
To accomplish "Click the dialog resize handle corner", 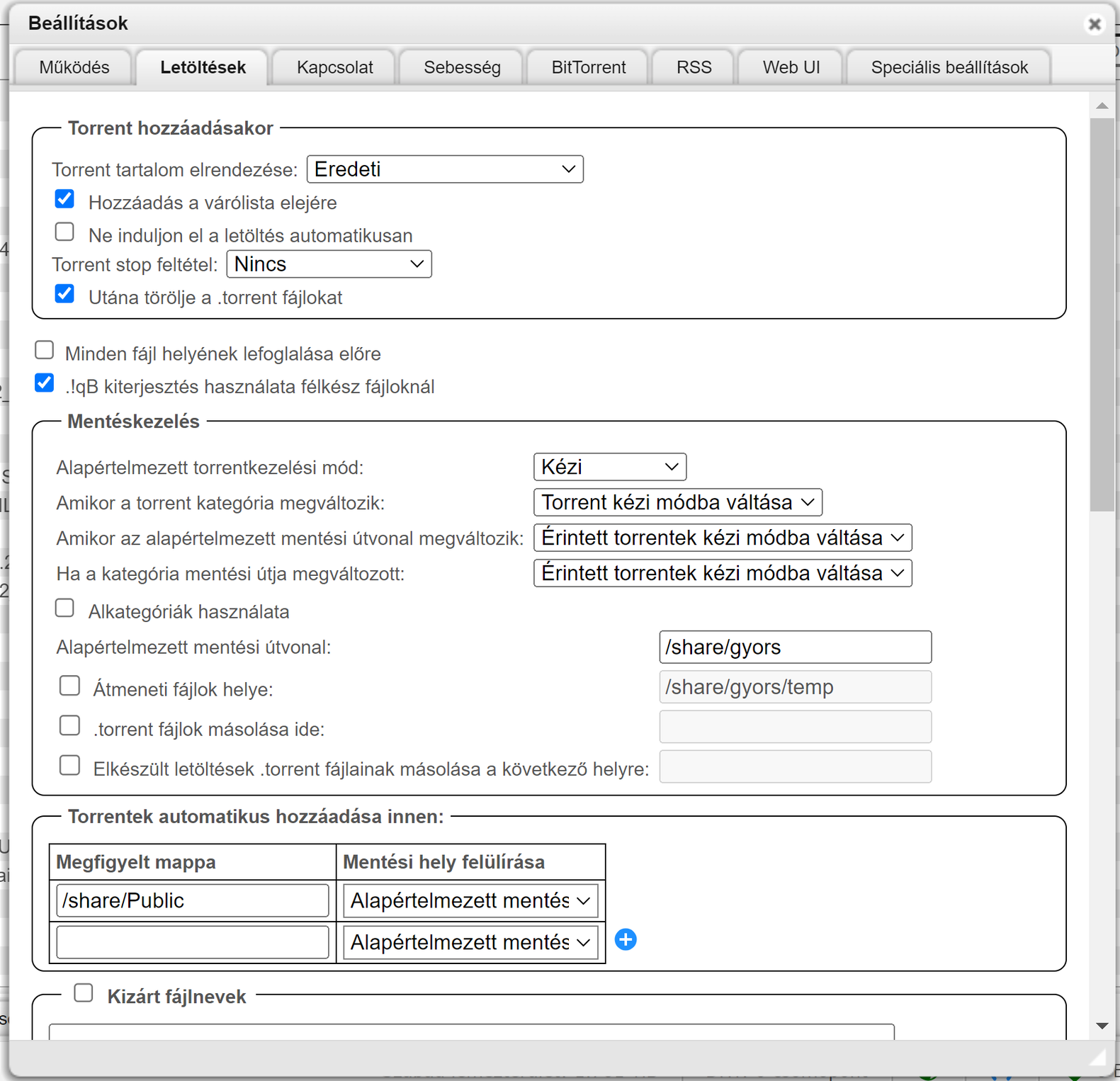I will click(1097, 1058).
